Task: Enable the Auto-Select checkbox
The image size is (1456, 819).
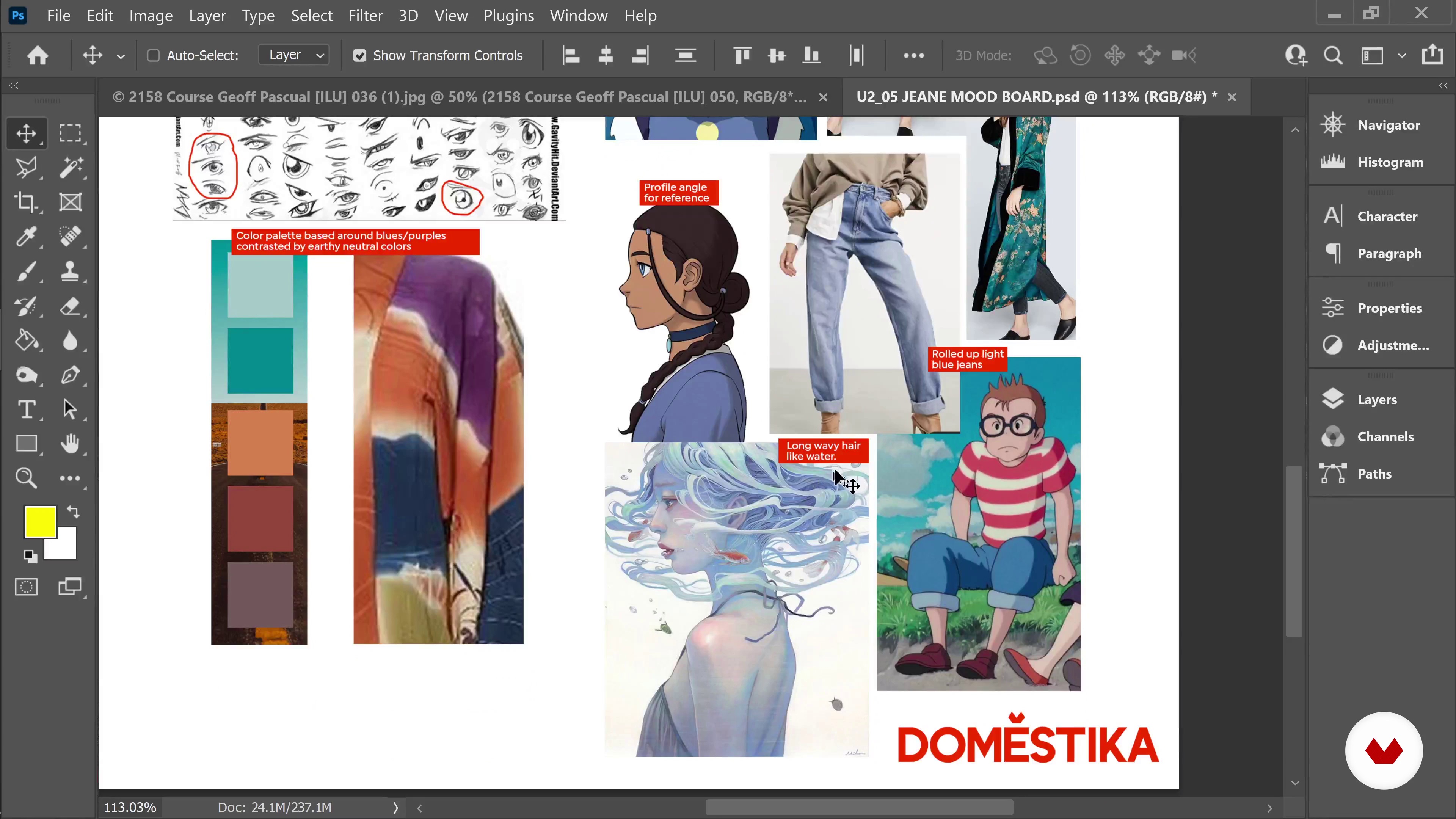Action: [x=153, y=55]
